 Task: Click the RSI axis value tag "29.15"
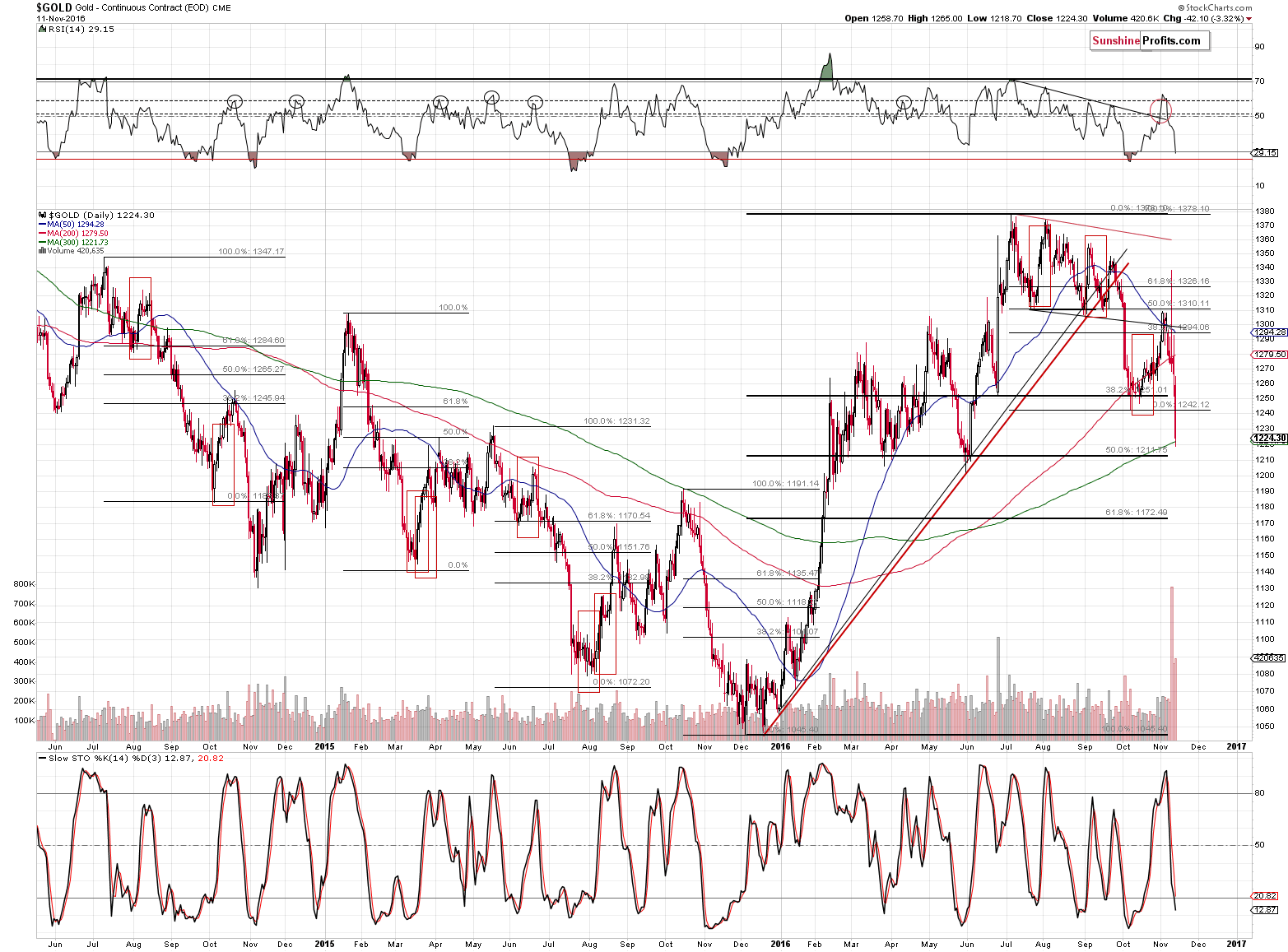(1265, 152)
